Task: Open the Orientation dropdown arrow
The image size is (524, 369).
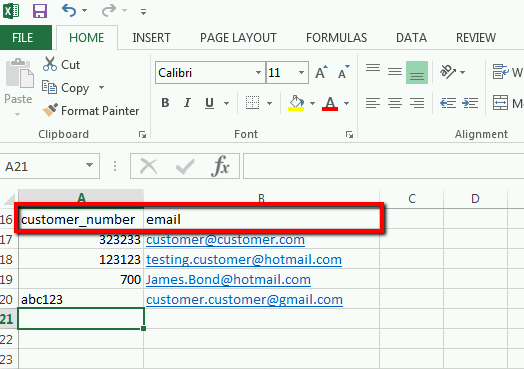Action: coord(463,72)
